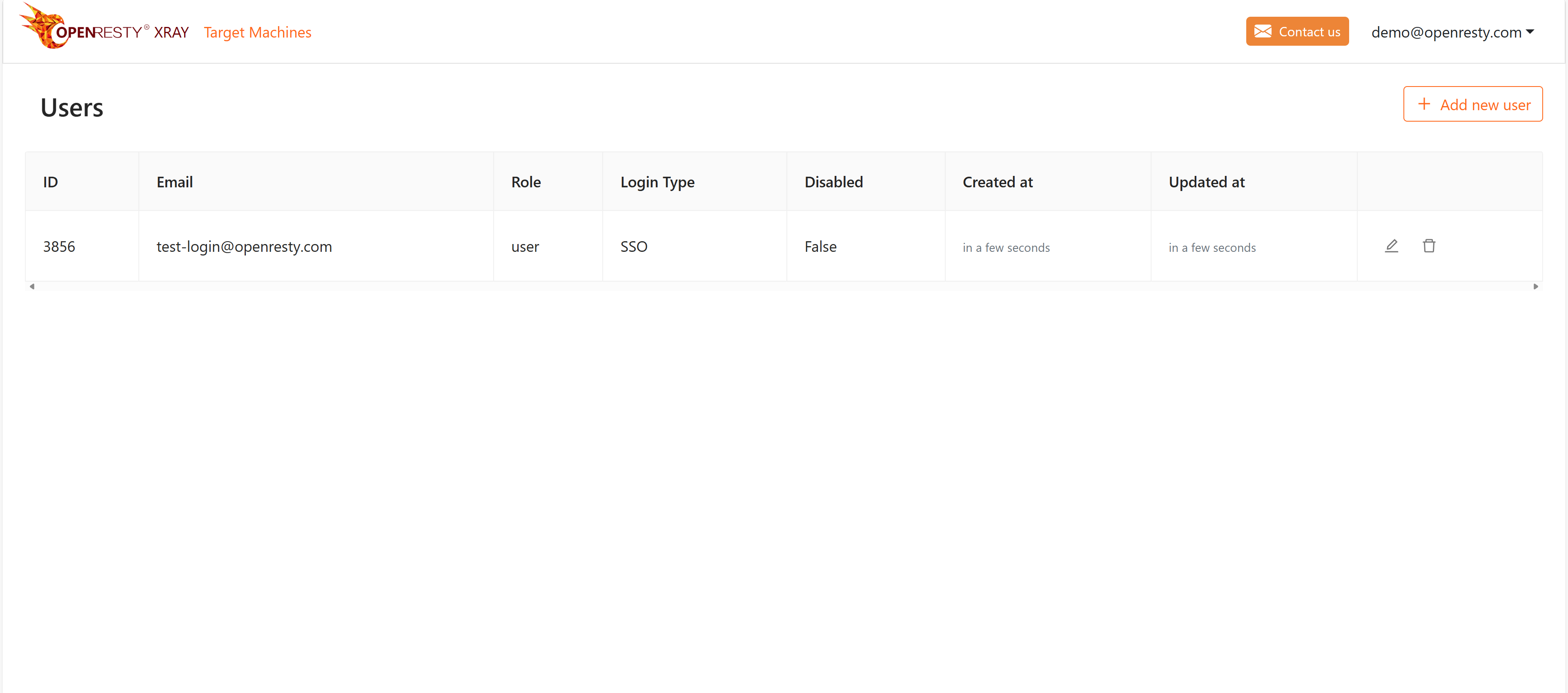Screen dimensions: 1568x693
Task: Open the demo@openresty.com account dropdown
Action: (1452, 32)
